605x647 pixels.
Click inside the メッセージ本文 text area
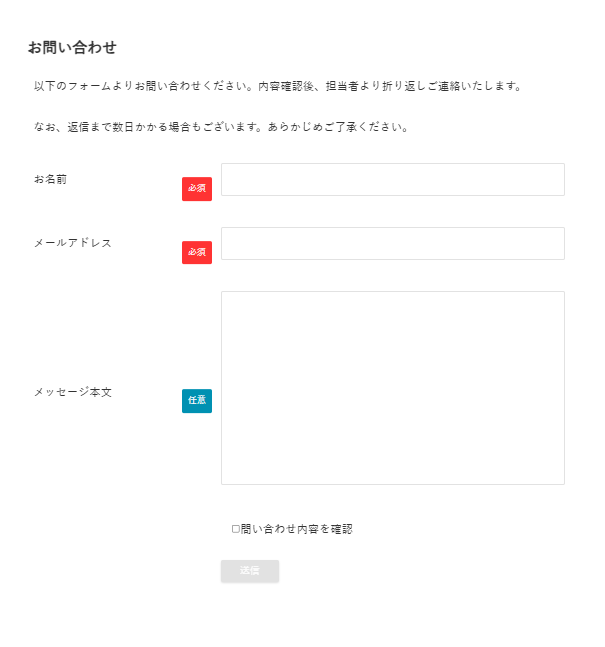coord(392,388)
